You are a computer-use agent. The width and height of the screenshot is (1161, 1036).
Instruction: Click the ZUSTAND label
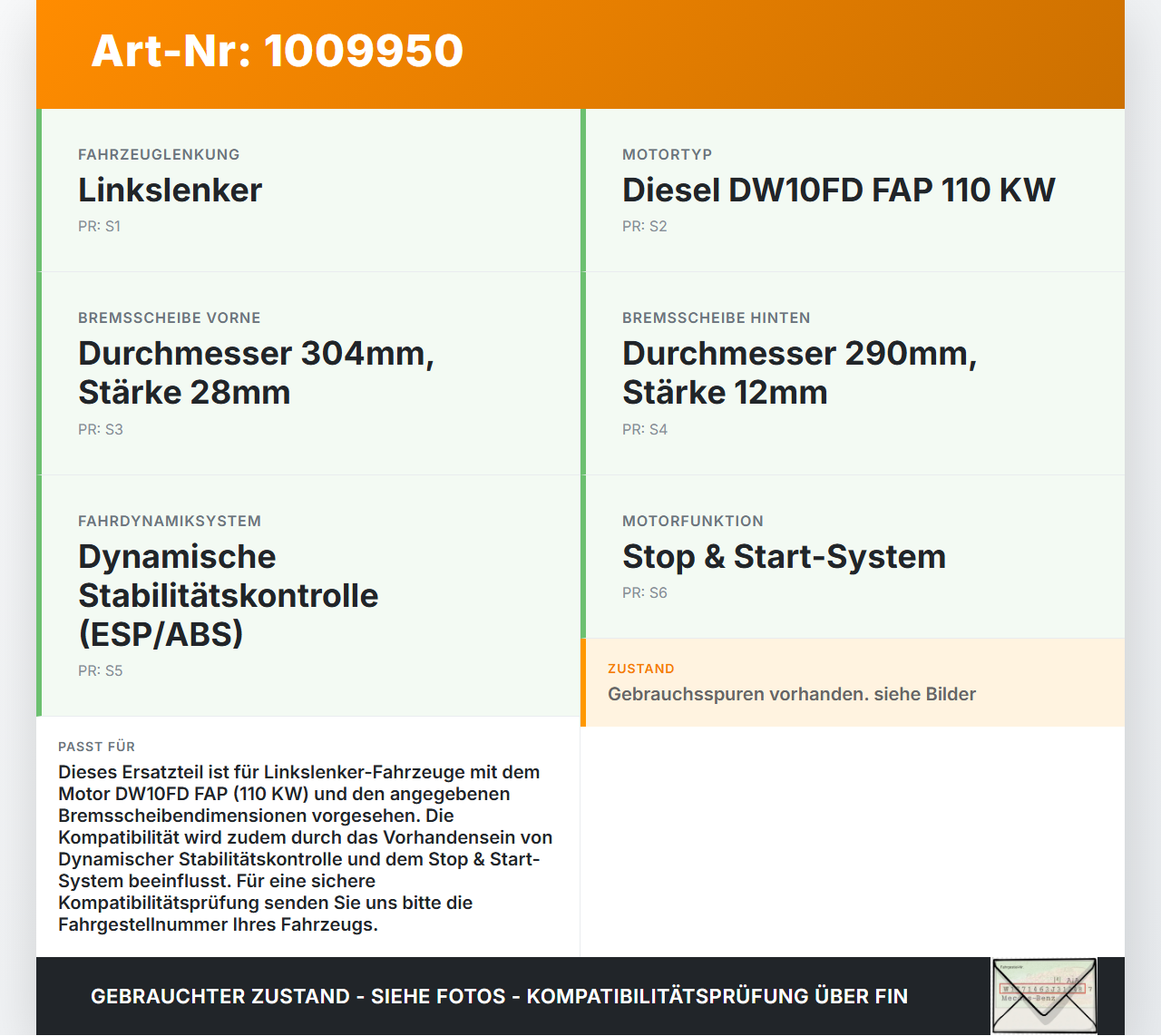click(641, 669)
